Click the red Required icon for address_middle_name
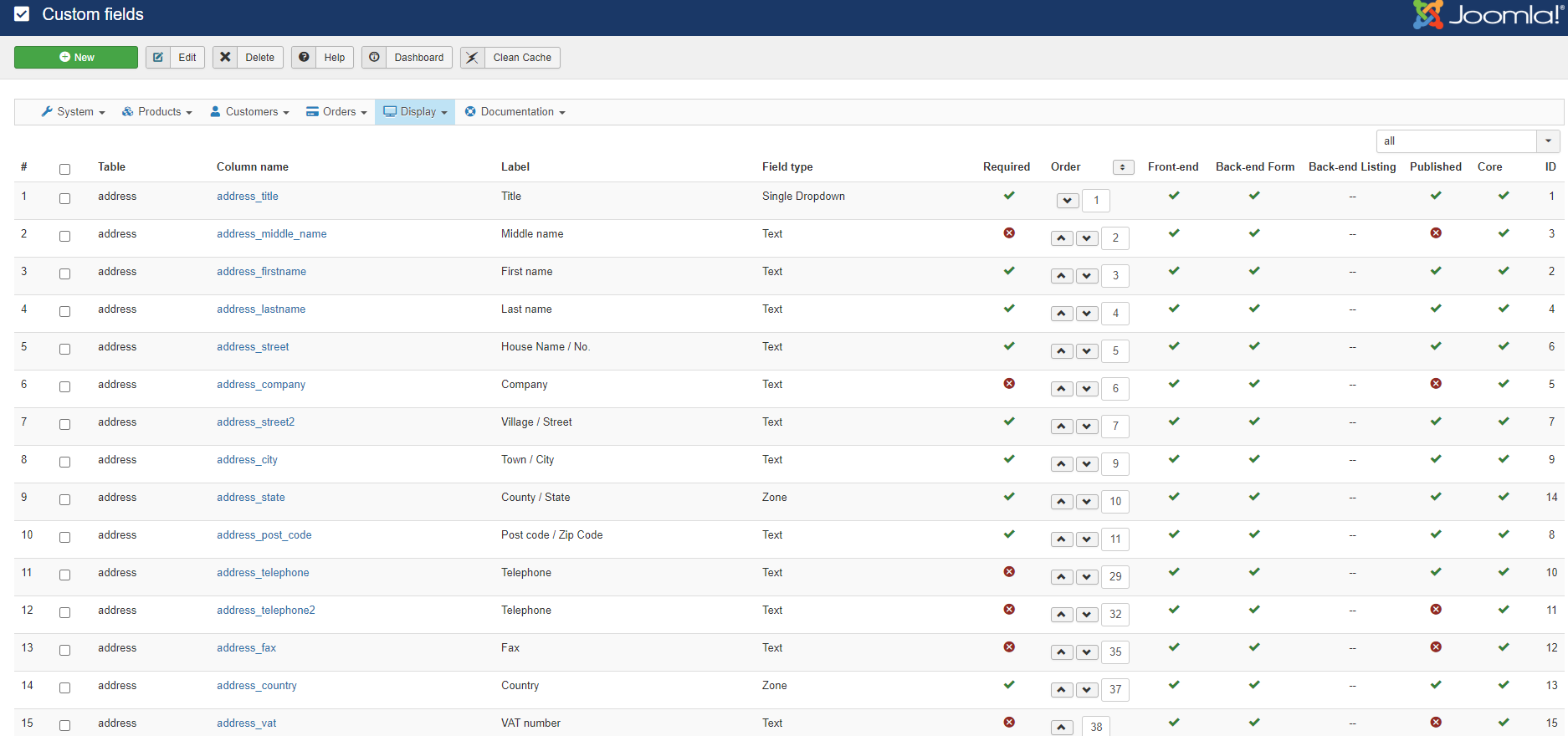 tap(1009, 233)
